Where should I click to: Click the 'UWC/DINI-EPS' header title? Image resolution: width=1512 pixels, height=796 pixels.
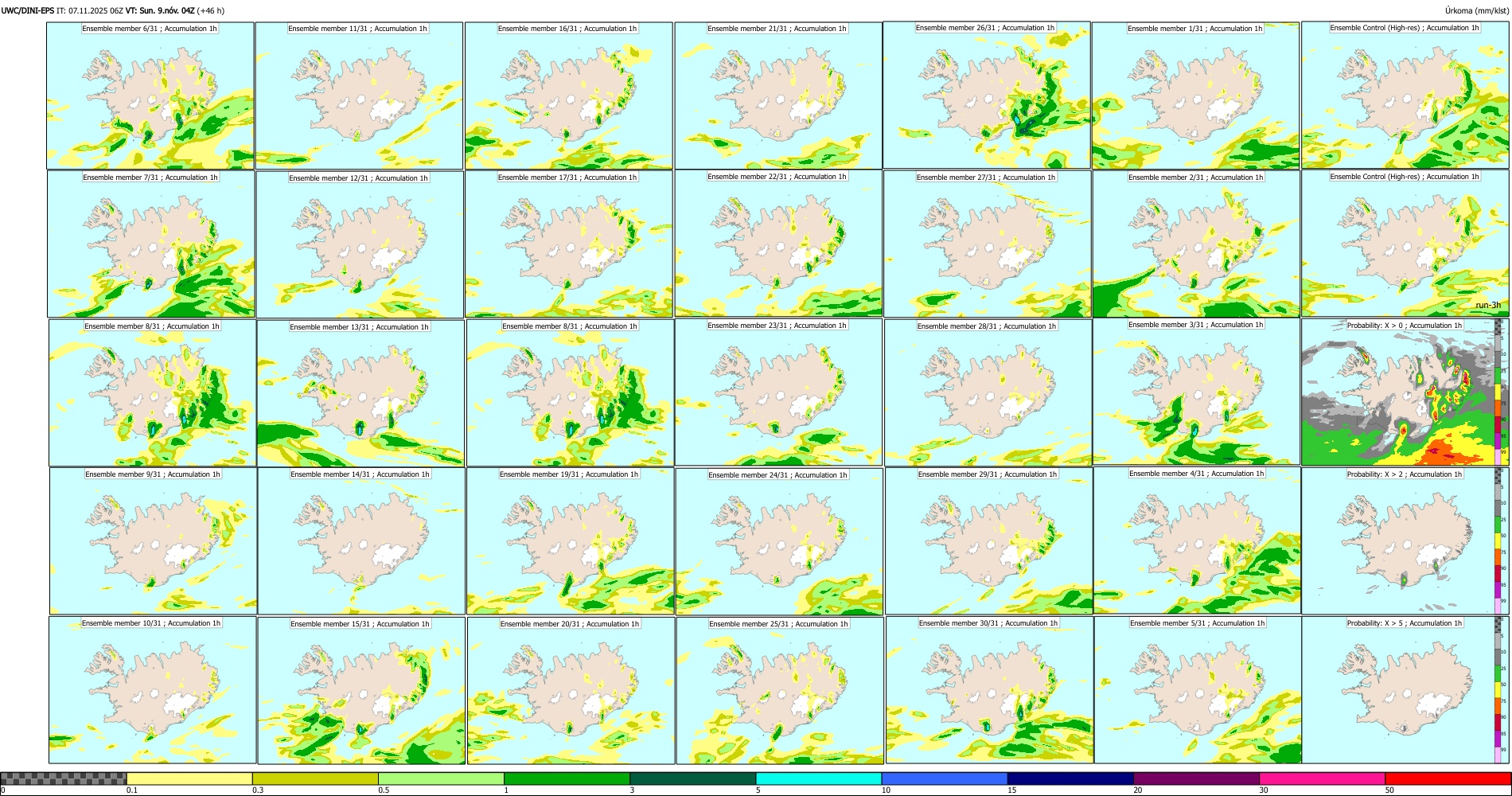27,10
